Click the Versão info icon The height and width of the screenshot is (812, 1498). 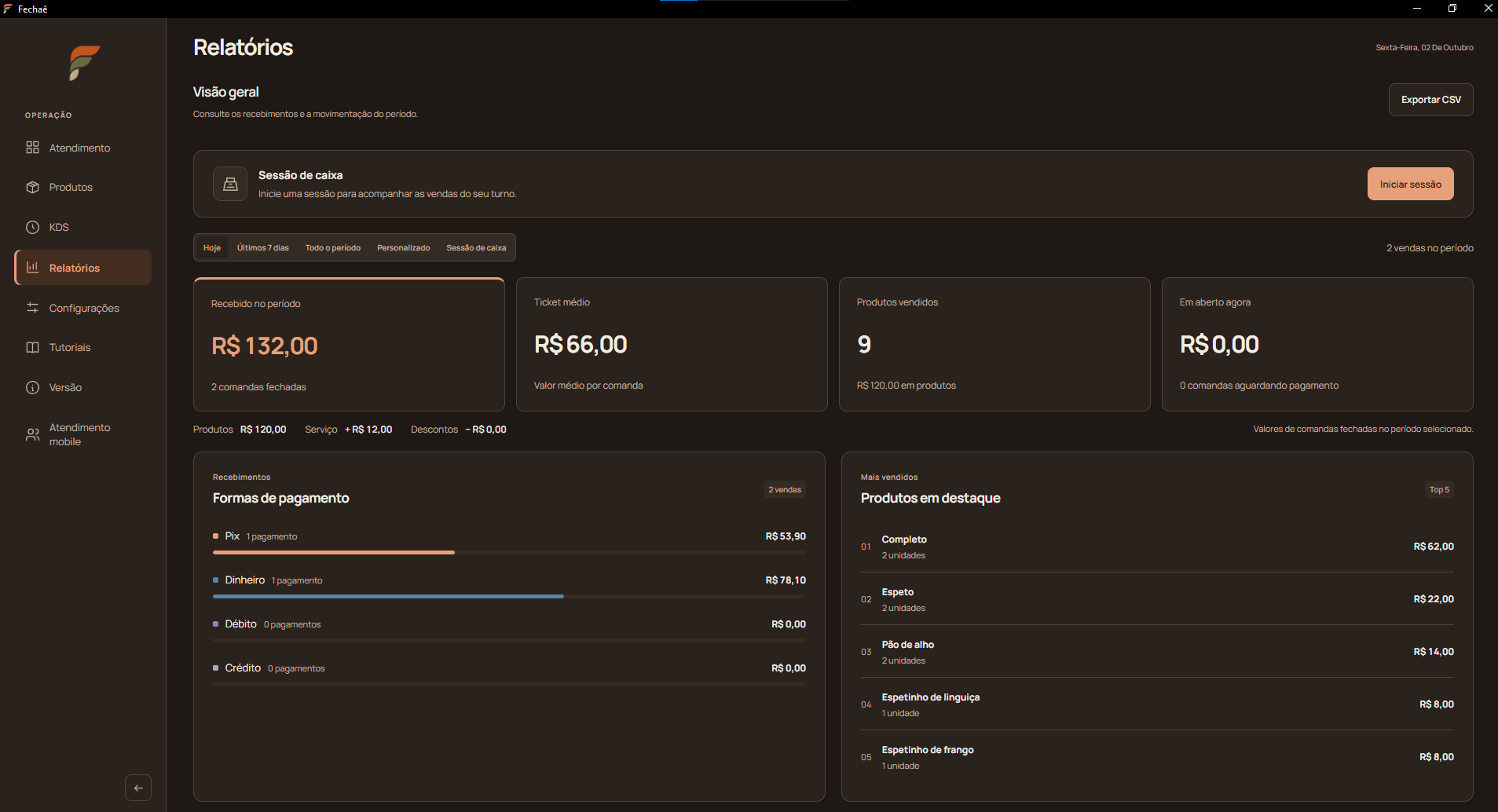coord(32,387)
